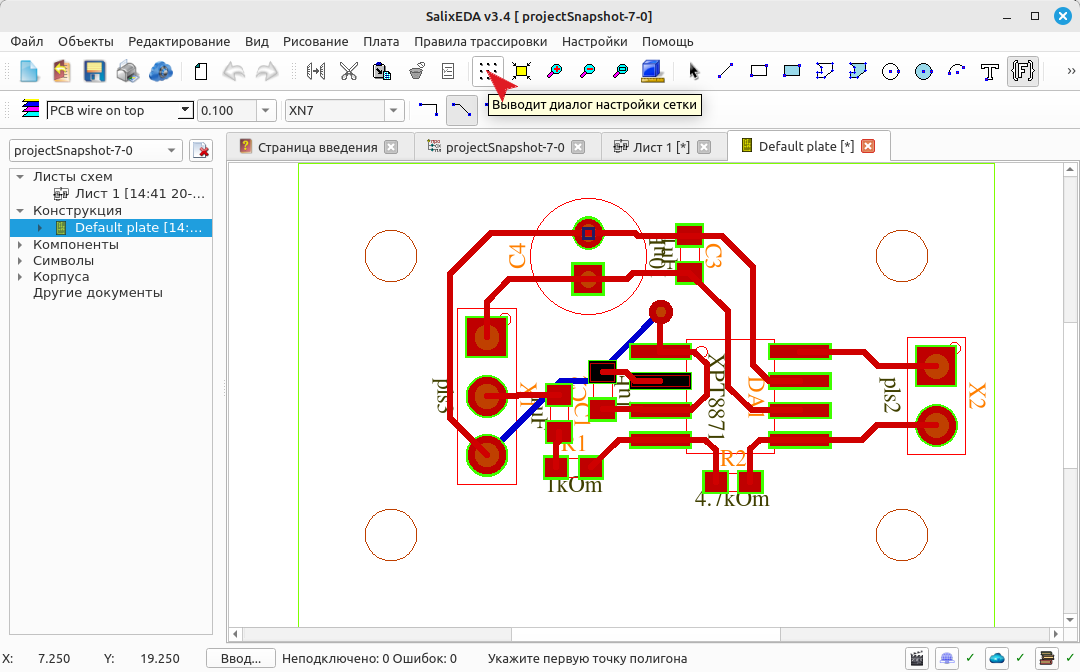Expand the Символы tree node
The image size is (1080, 672).
[20, 261]
